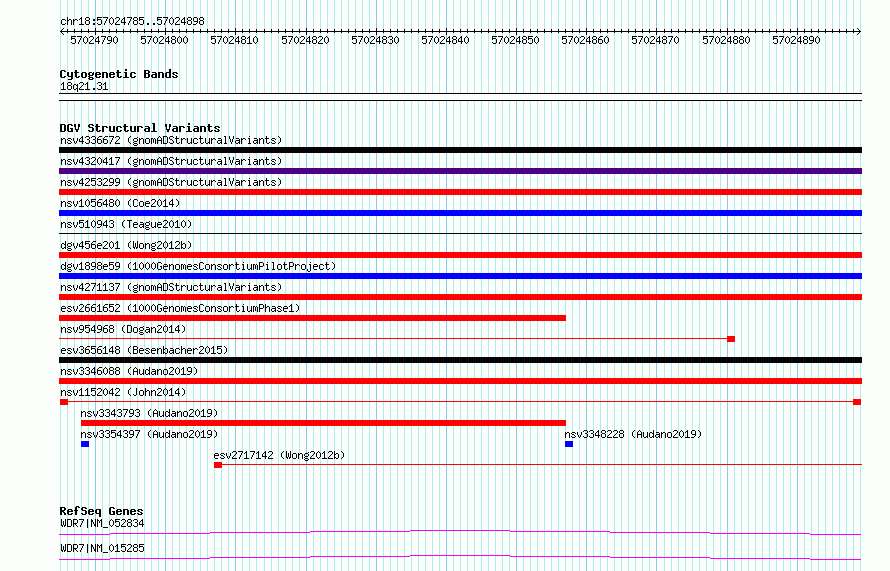The height and width of the screenshot is (571, 890).
Task: Click red start block of esv2717142
Action: point(218,465)
